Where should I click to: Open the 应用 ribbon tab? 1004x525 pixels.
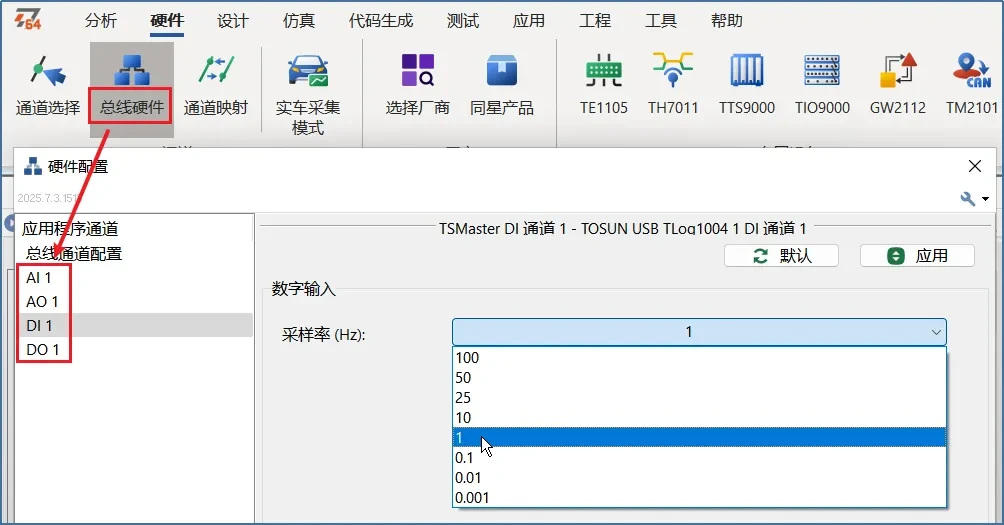(x=529, y=20)
